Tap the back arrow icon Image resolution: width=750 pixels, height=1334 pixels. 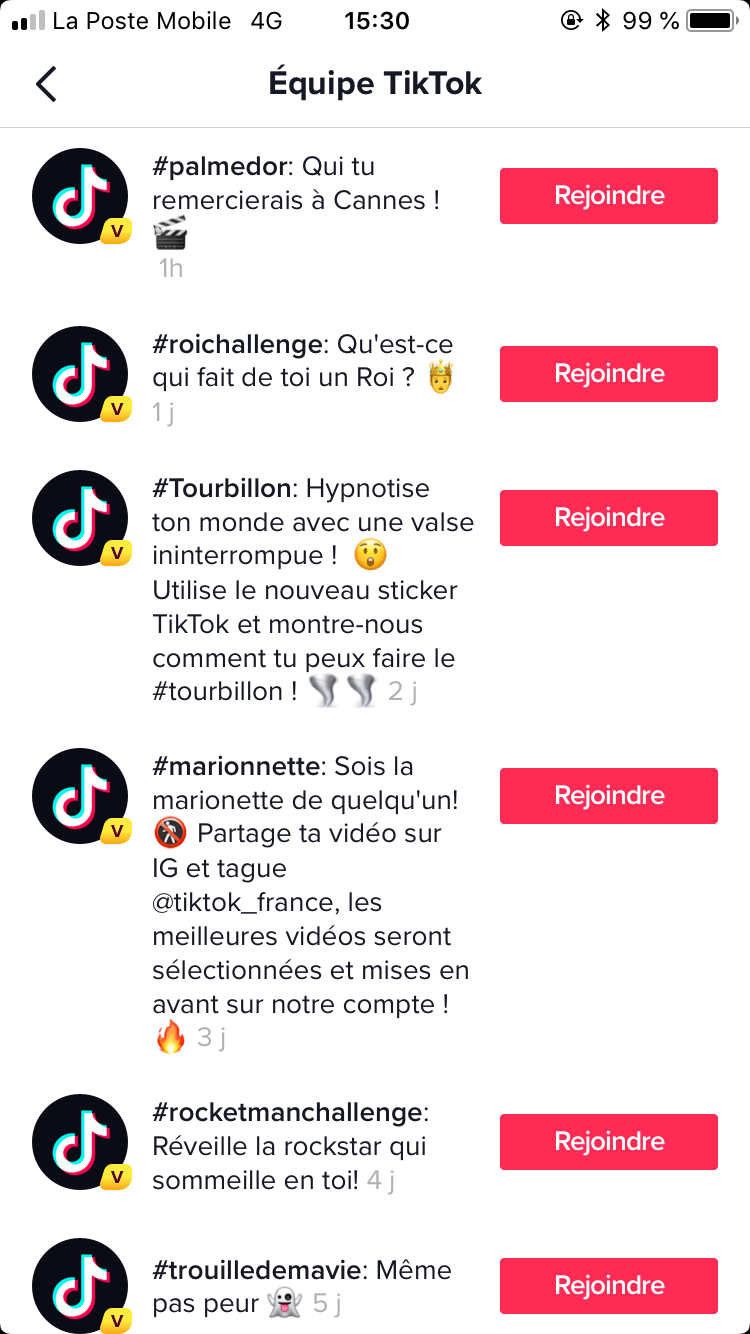pos(46,84)
